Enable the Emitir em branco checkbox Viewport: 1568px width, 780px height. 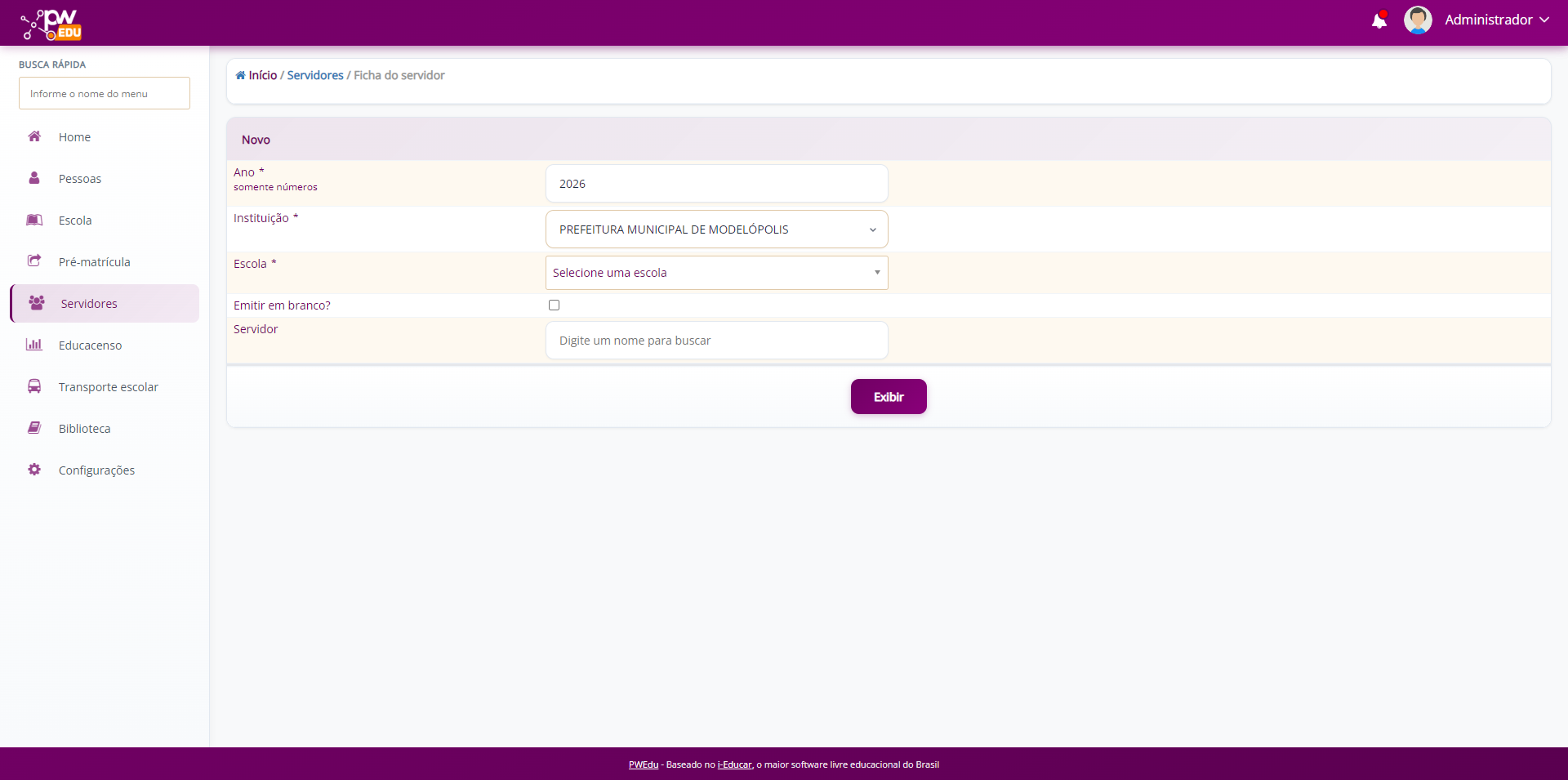(554, 305)
